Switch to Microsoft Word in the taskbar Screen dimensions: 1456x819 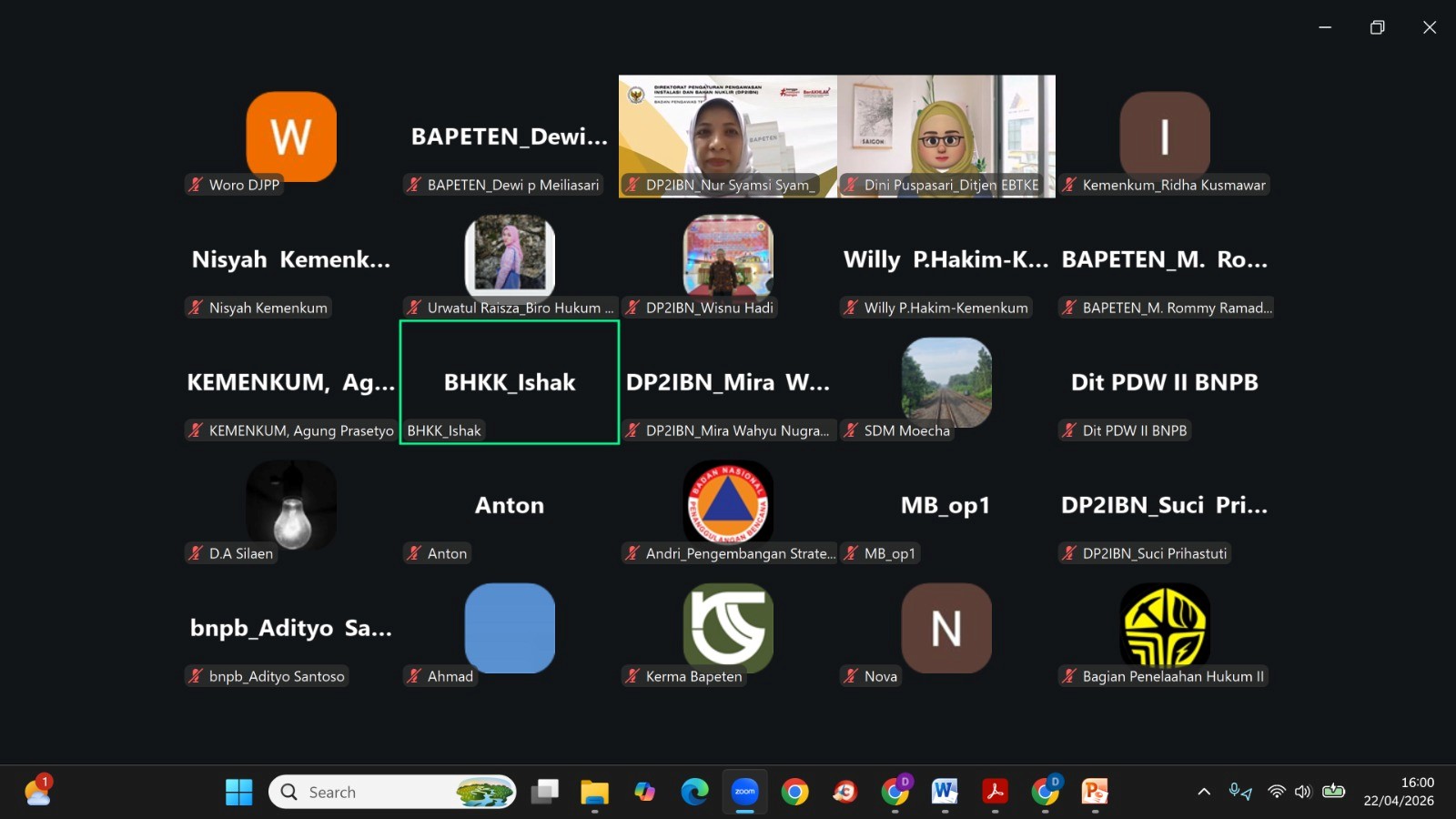tap(945, 792)
